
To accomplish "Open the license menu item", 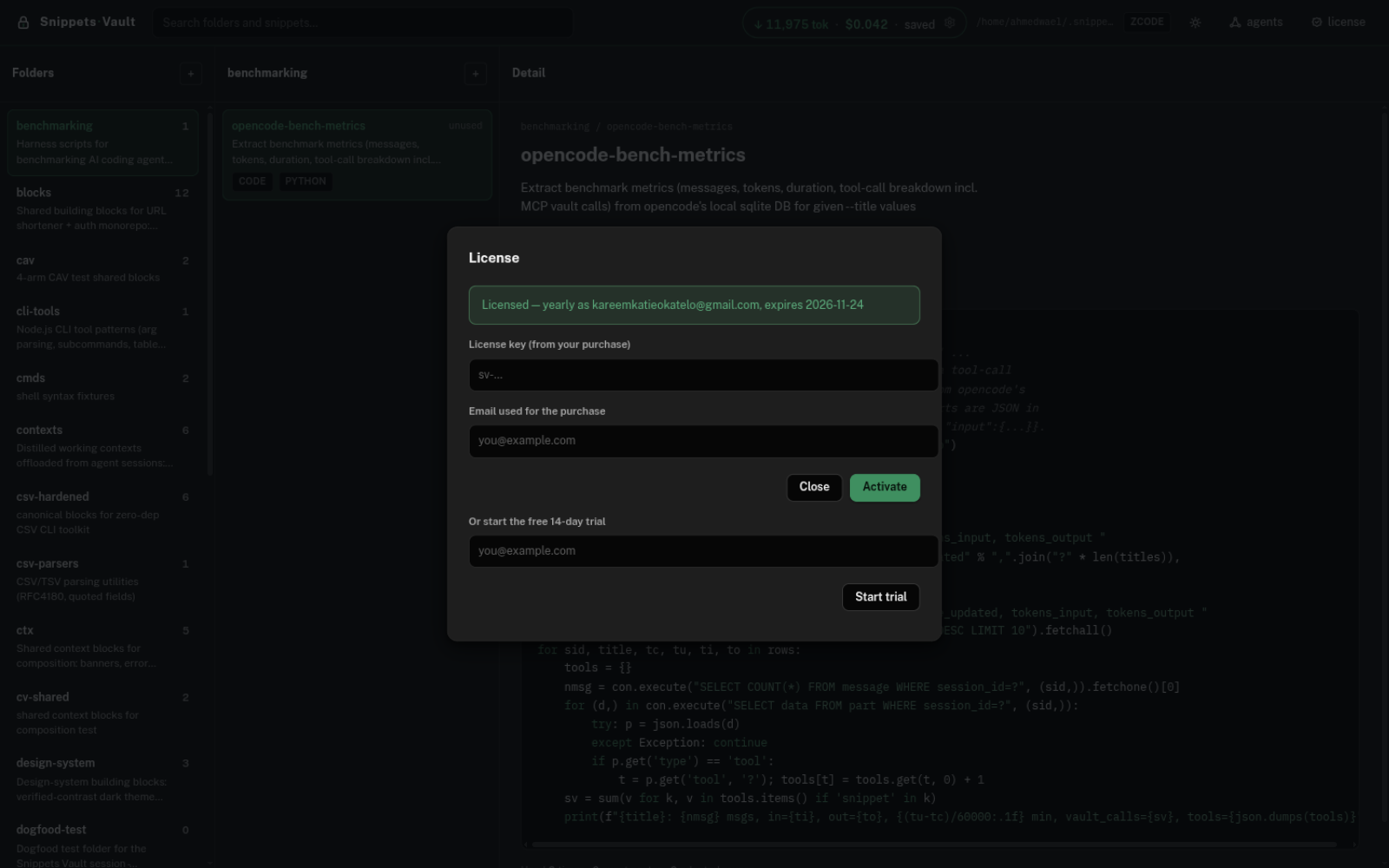I will [1338, 23].
